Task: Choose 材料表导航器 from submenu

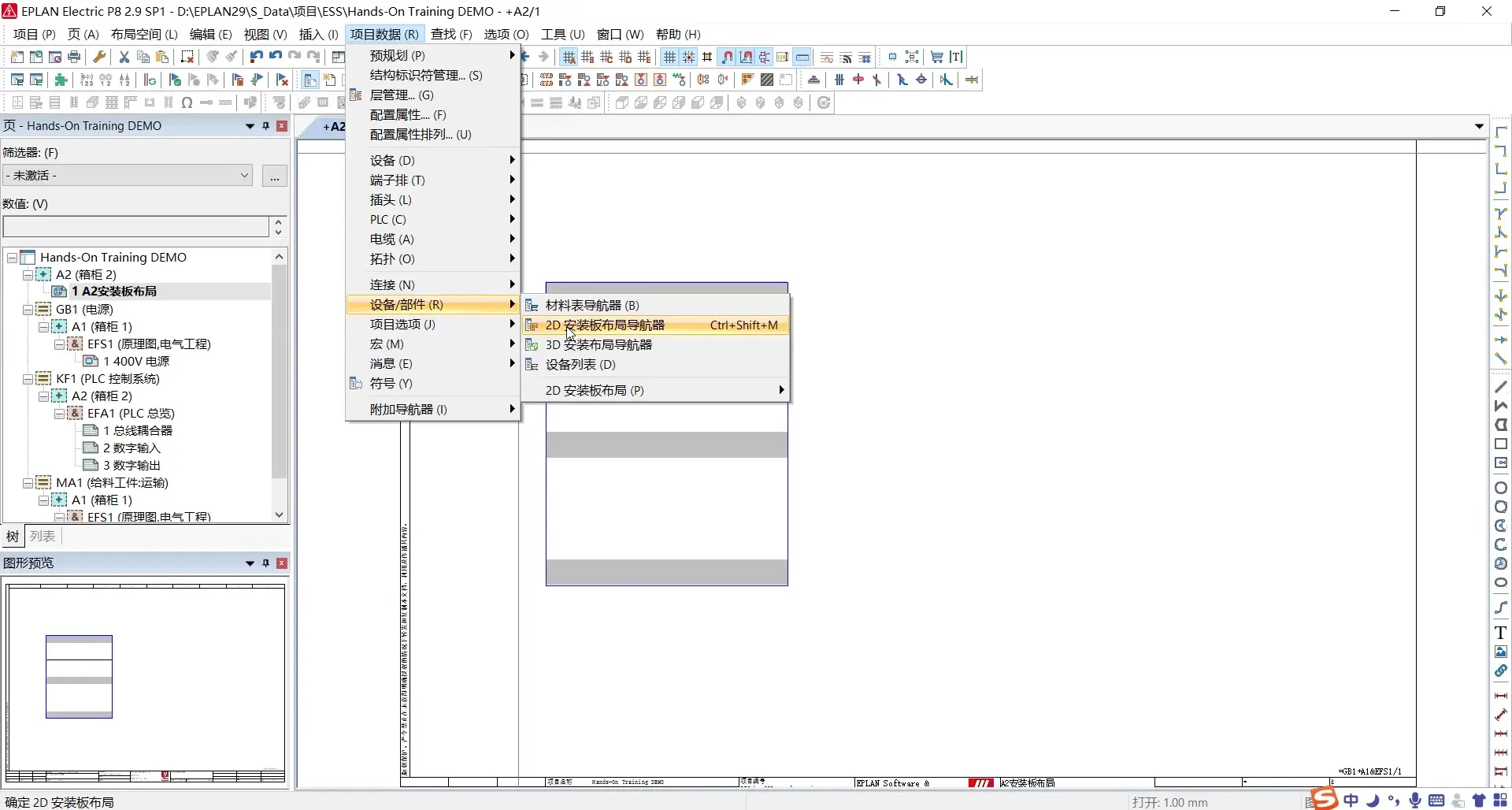Action: 655,306
